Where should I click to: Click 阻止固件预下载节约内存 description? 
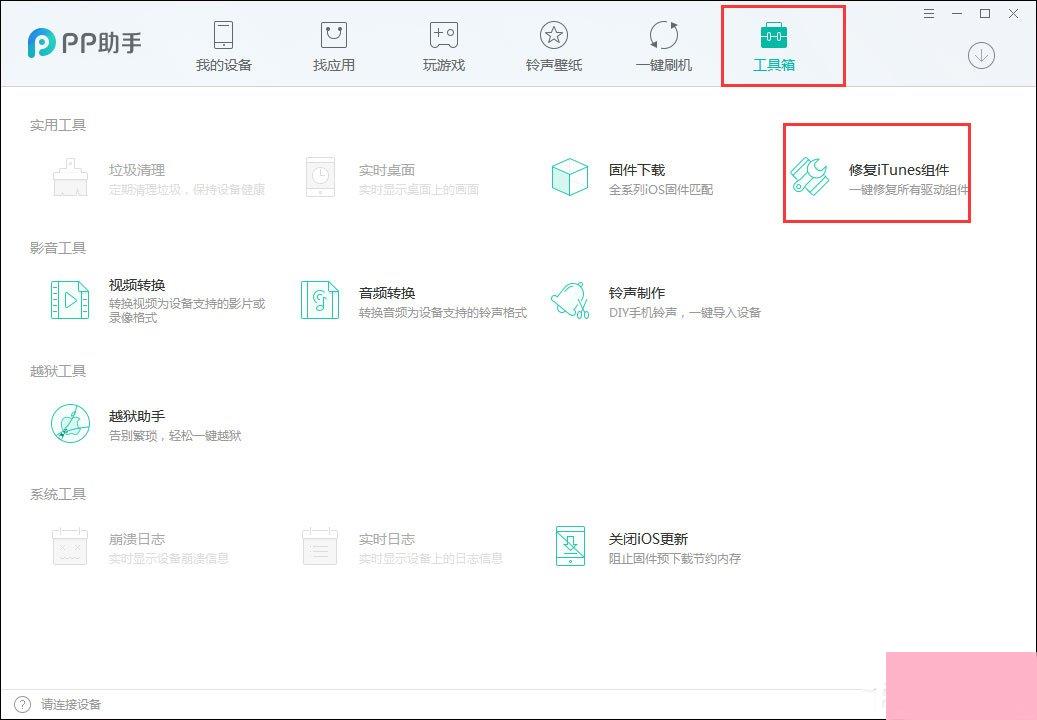(675, 559)
